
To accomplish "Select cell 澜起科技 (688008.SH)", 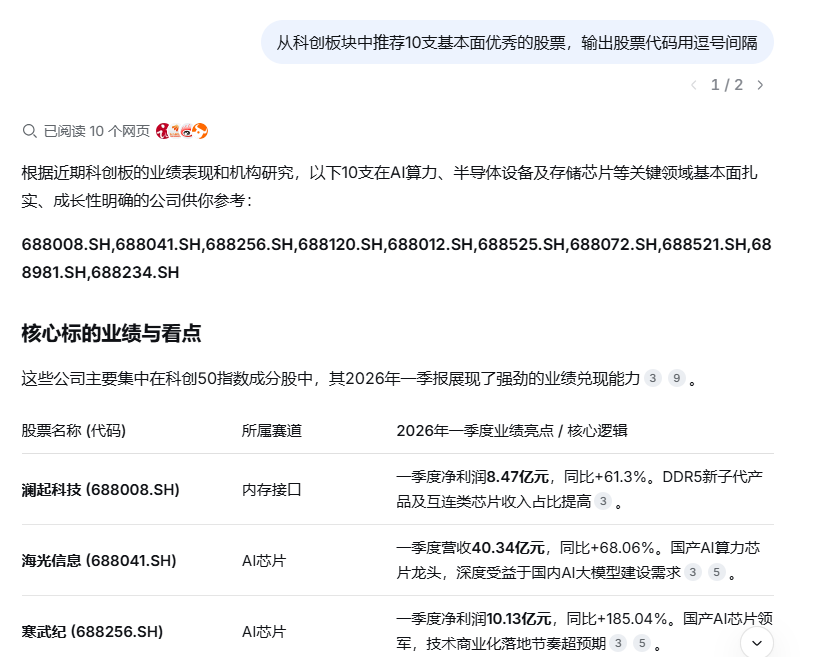I will 101,490.
